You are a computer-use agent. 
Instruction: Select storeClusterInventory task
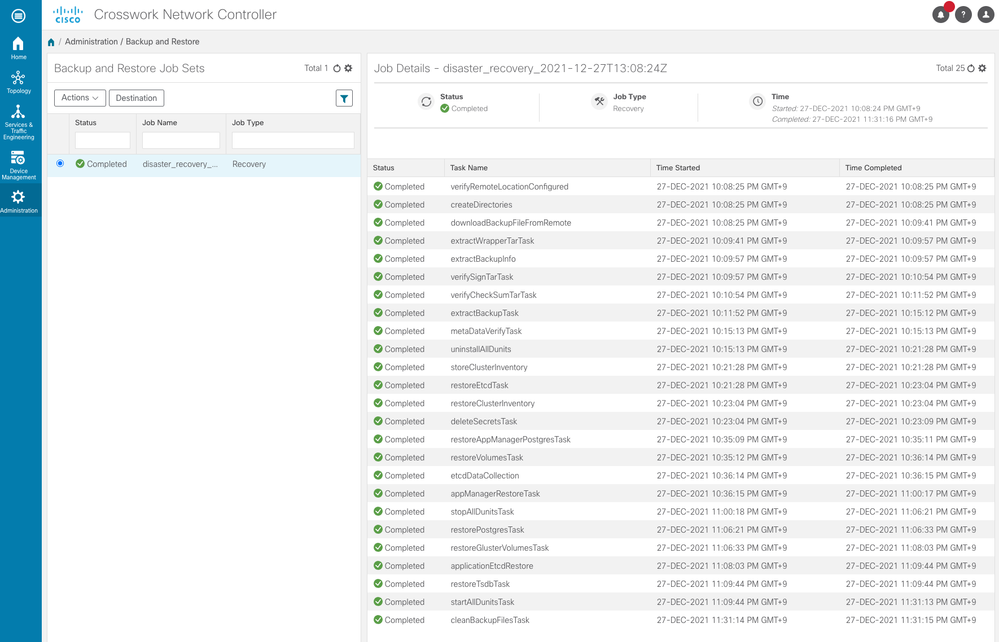[680, 367]
